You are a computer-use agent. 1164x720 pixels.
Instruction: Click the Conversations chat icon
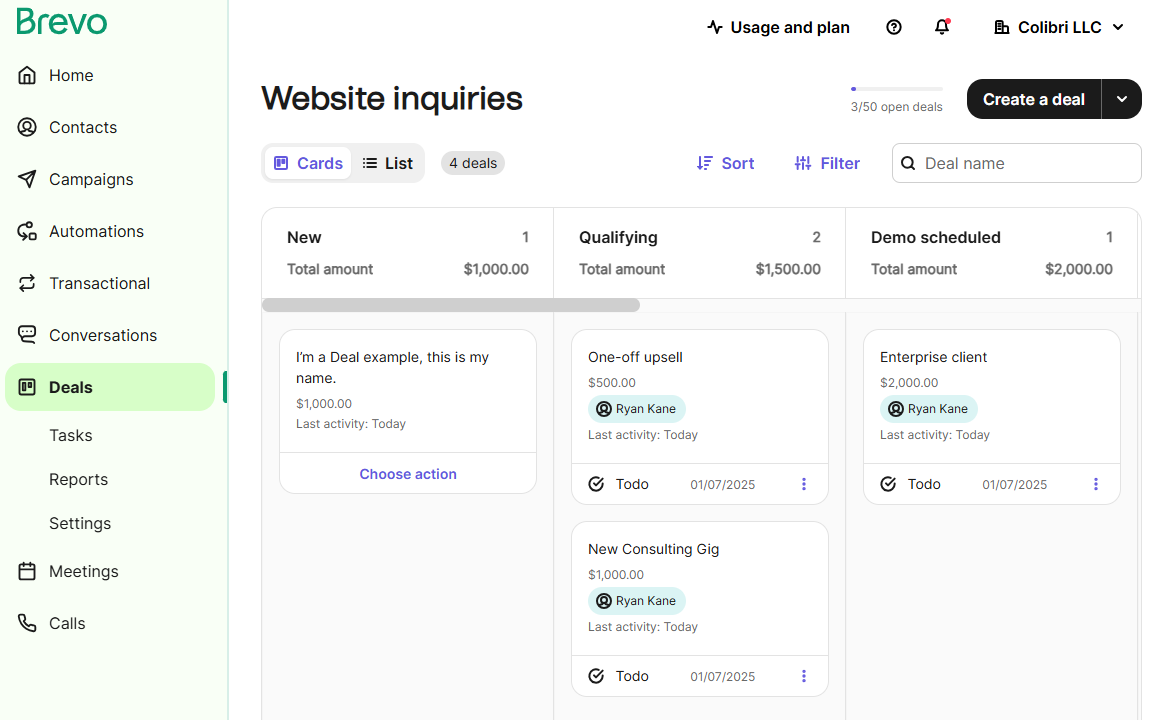[x=27, y=335]
